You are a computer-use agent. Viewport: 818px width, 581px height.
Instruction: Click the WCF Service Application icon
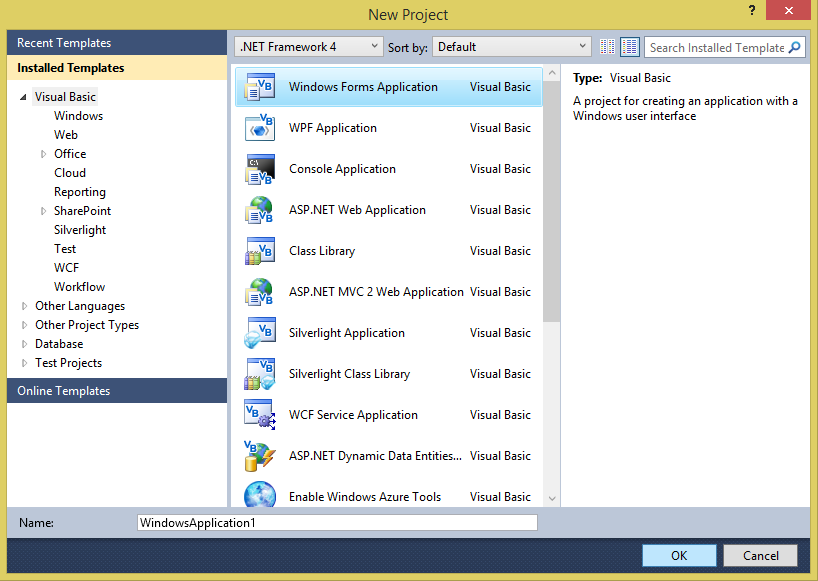[260, 415]
